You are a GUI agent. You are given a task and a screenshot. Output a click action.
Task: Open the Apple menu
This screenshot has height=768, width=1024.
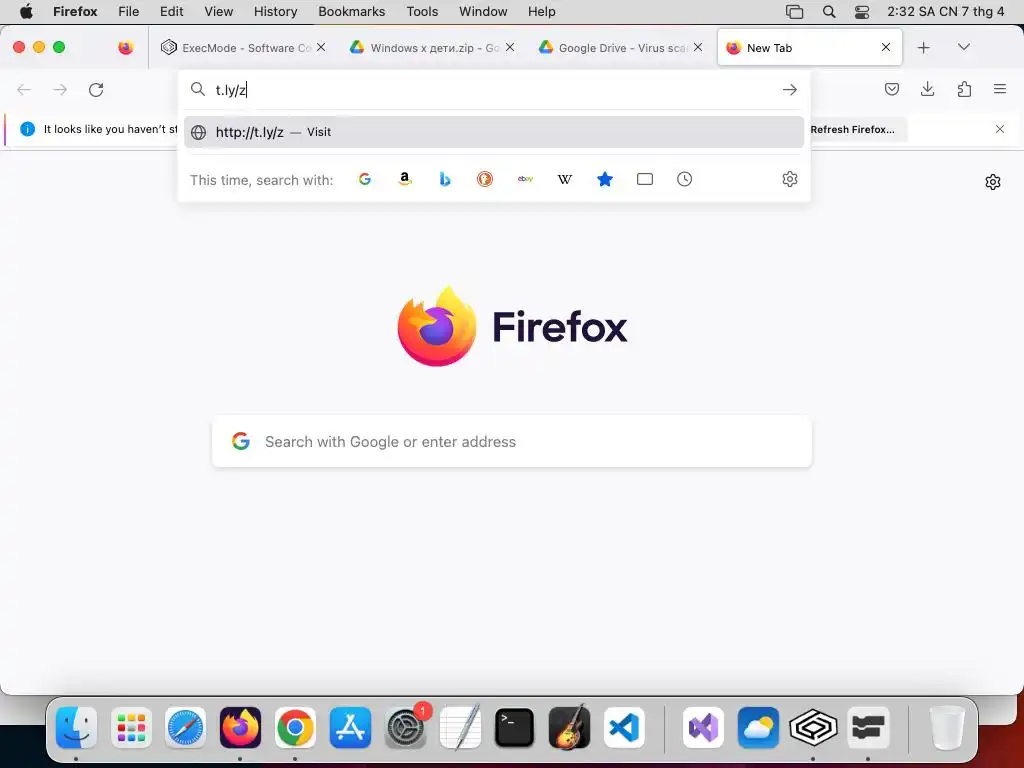click(26, 11)
